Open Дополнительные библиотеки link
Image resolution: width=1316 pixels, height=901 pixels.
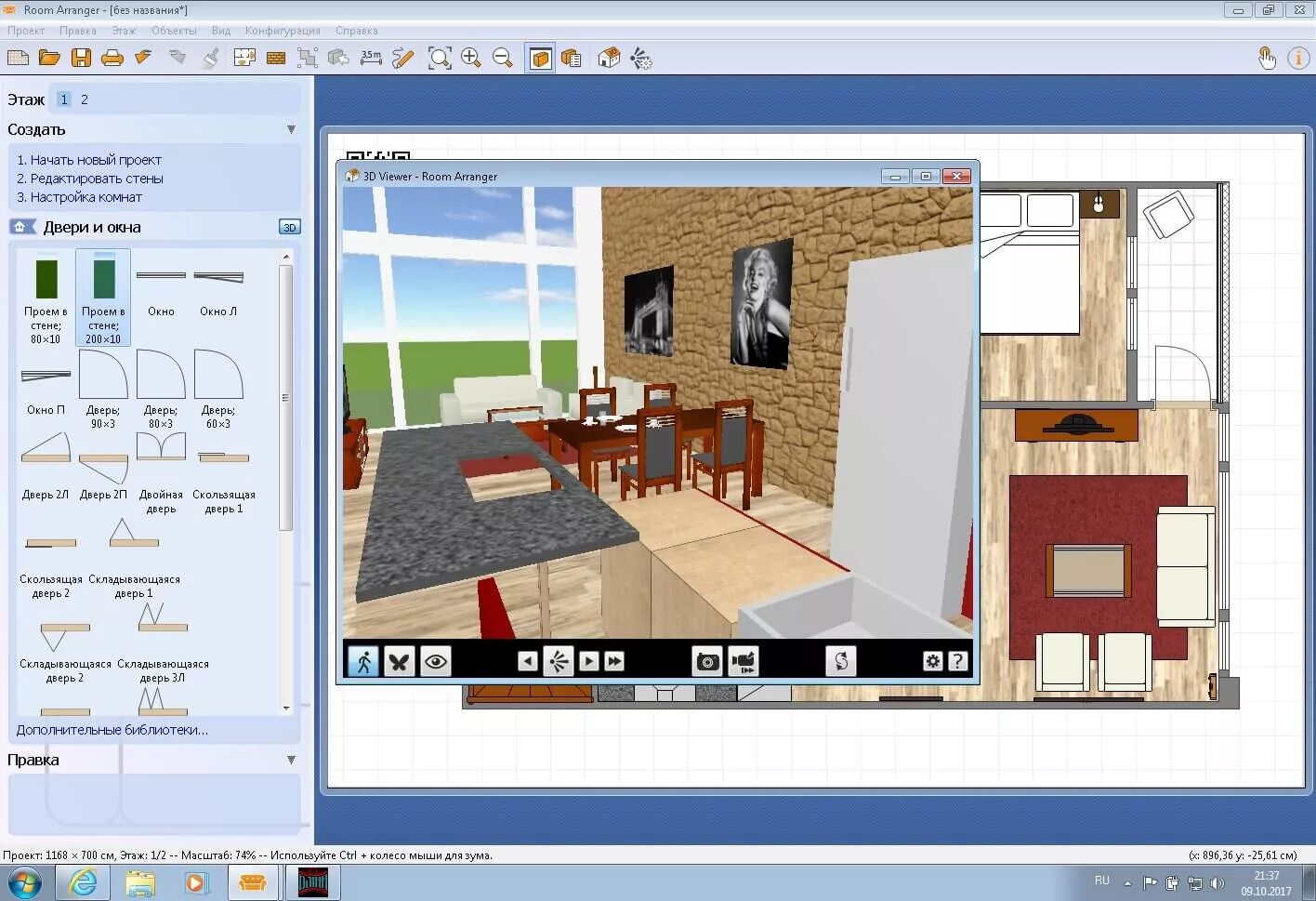pos(112,730)
